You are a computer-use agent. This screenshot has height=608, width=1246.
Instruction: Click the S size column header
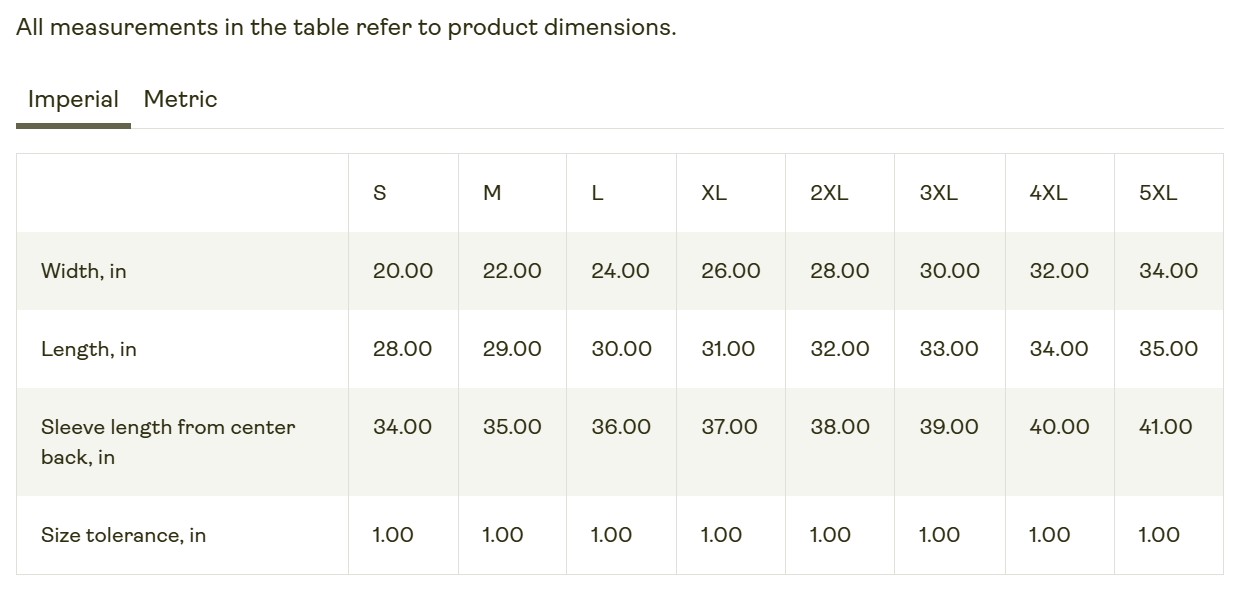[x=380, y=193]
